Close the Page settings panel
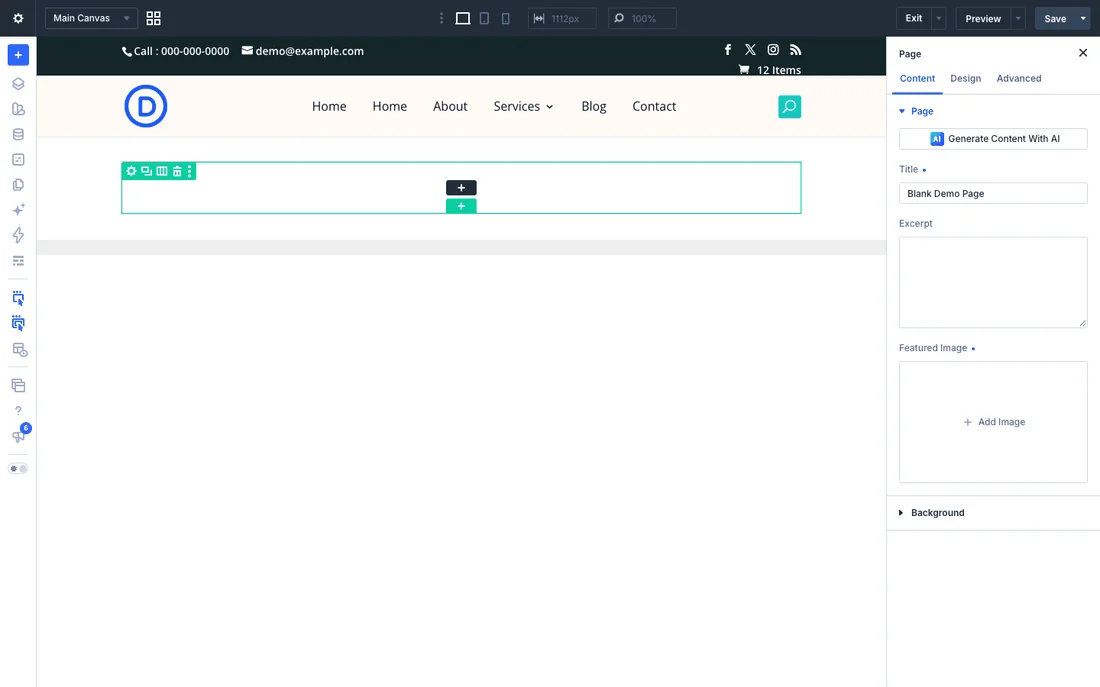 point(1082,53)
